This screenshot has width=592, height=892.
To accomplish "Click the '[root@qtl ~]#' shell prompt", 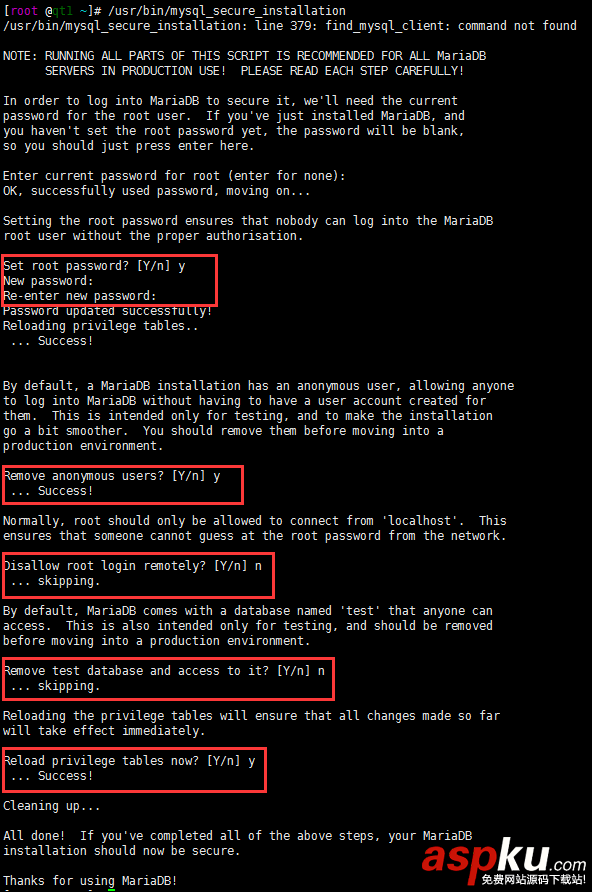I will coord(52,11).
